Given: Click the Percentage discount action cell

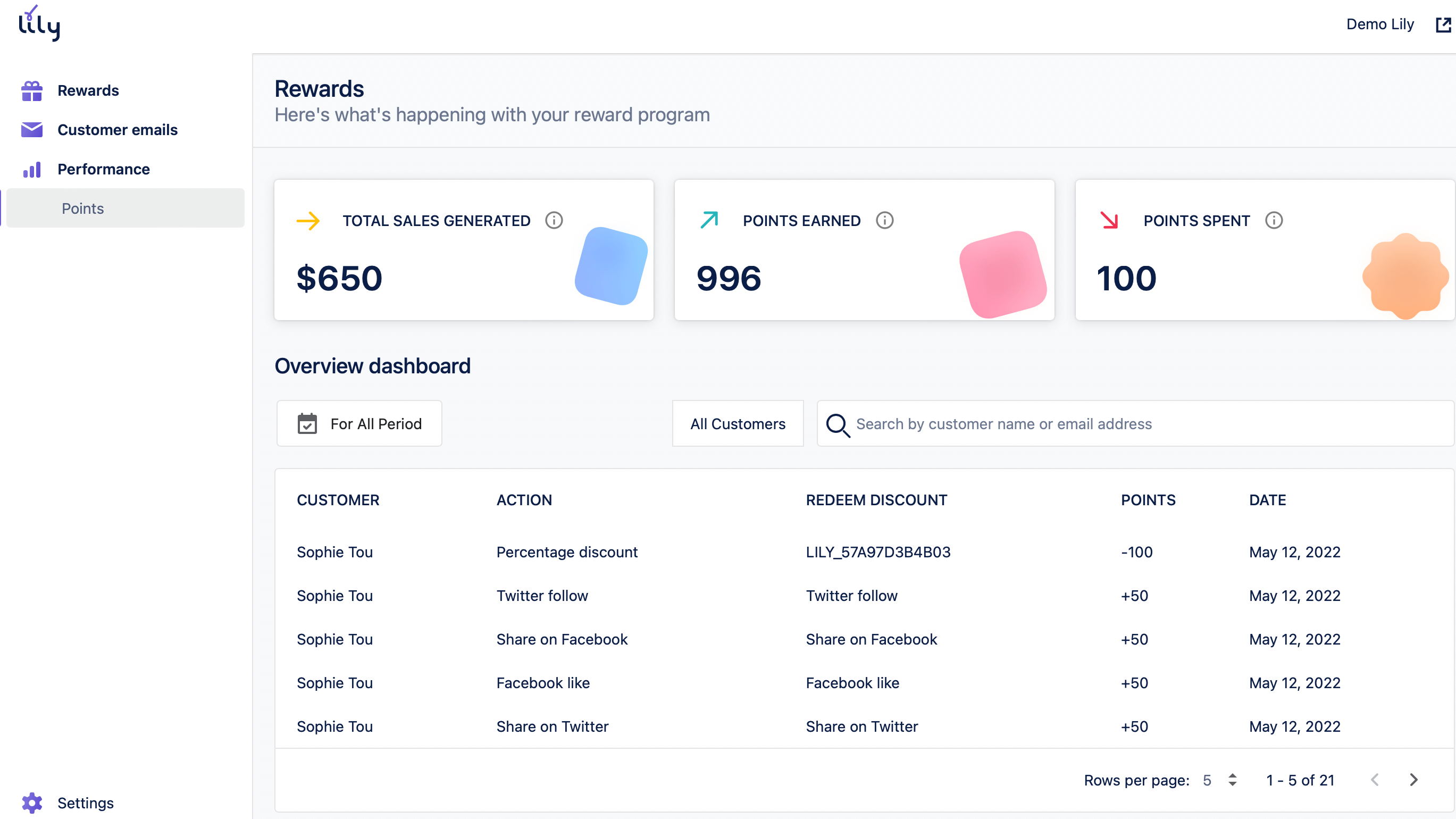Looking at the screenshot, I should coord(567,551).
